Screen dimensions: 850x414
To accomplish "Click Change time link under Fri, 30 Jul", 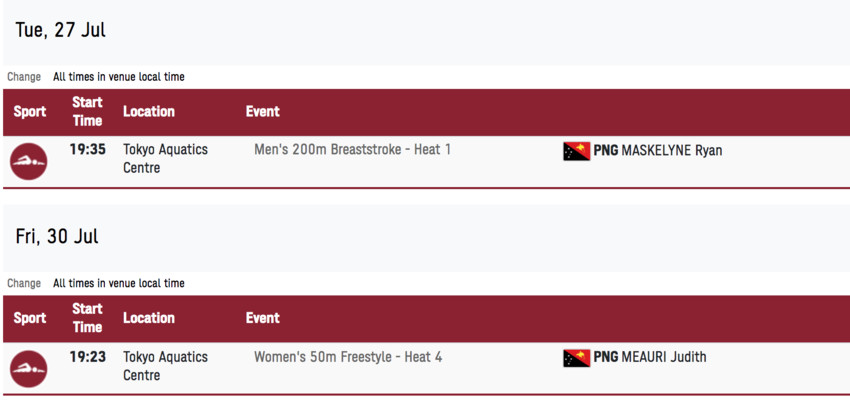I will click(24, 283).
